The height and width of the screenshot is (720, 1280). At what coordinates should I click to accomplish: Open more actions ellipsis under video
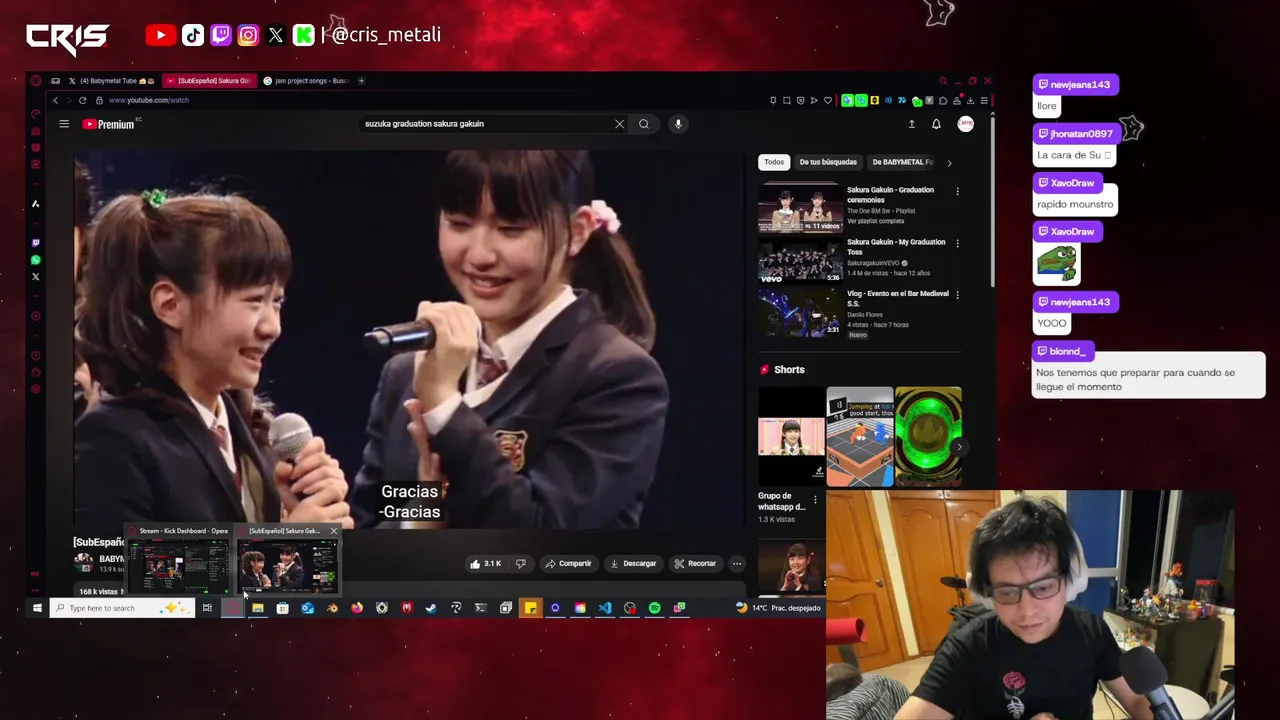click(x=737, y=564)
